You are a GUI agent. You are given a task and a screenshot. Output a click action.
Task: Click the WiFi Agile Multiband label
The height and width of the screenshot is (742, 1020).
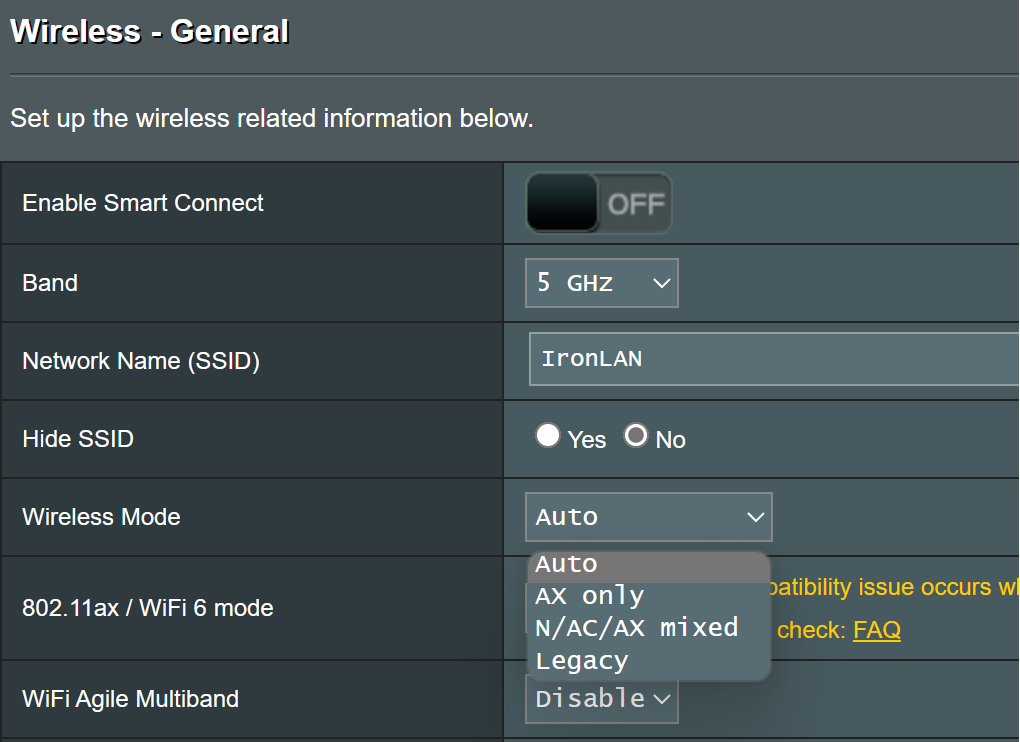tap(130, 698)
